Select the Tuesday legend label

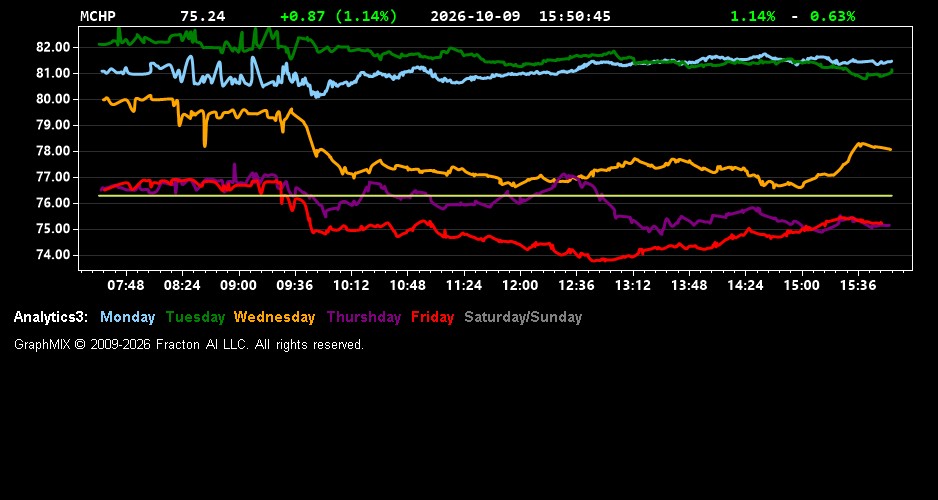click(x=195, y=318)
